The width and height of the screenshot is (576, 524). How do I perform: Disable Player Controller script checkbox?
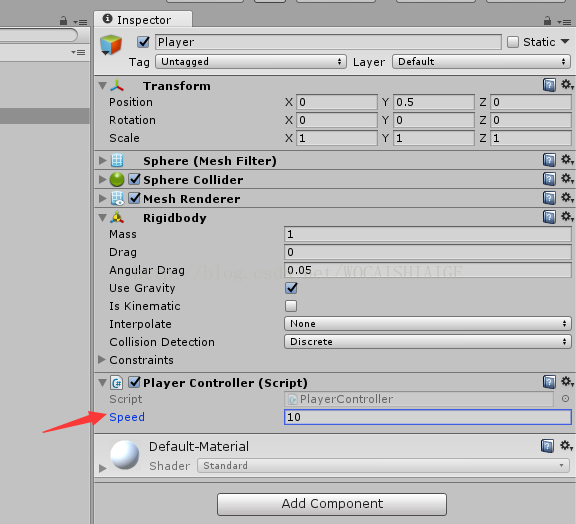click(x=134, y=382)
